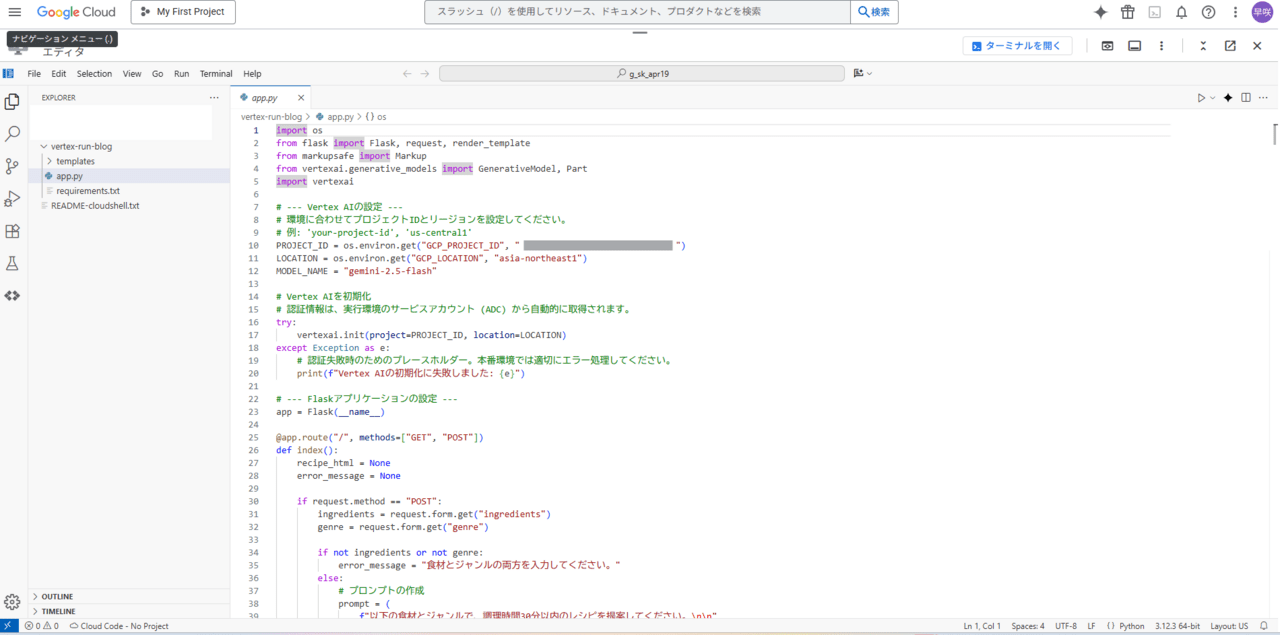Toggle the bottom panel layout icon
The width and height of the screenshot is (1280, 635).
point(1134,46)
